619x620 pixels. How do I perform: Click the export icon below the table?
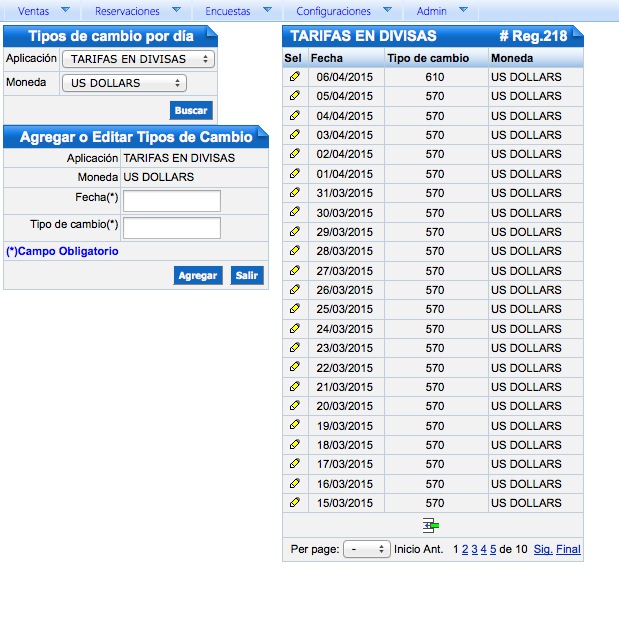[x=431, y=524]
